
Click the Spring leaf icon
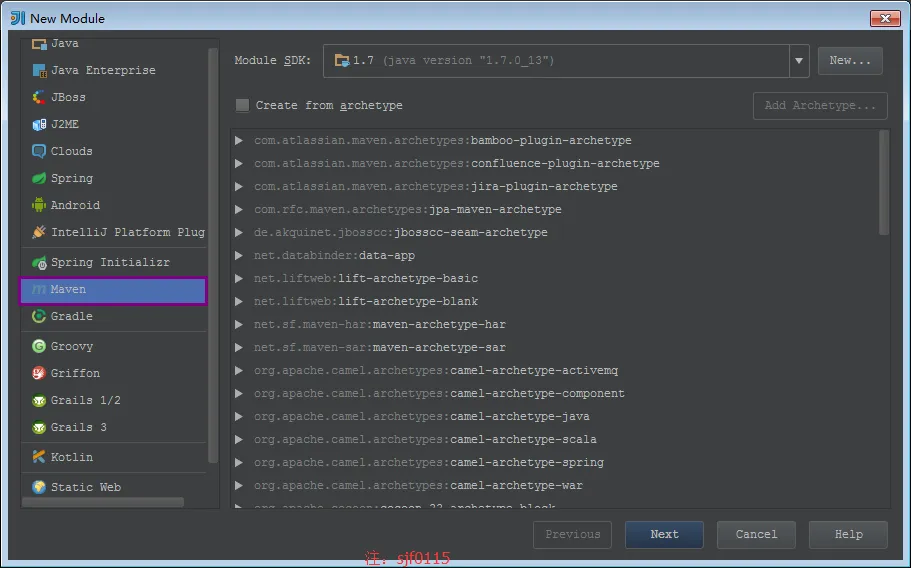click(39, 178)
